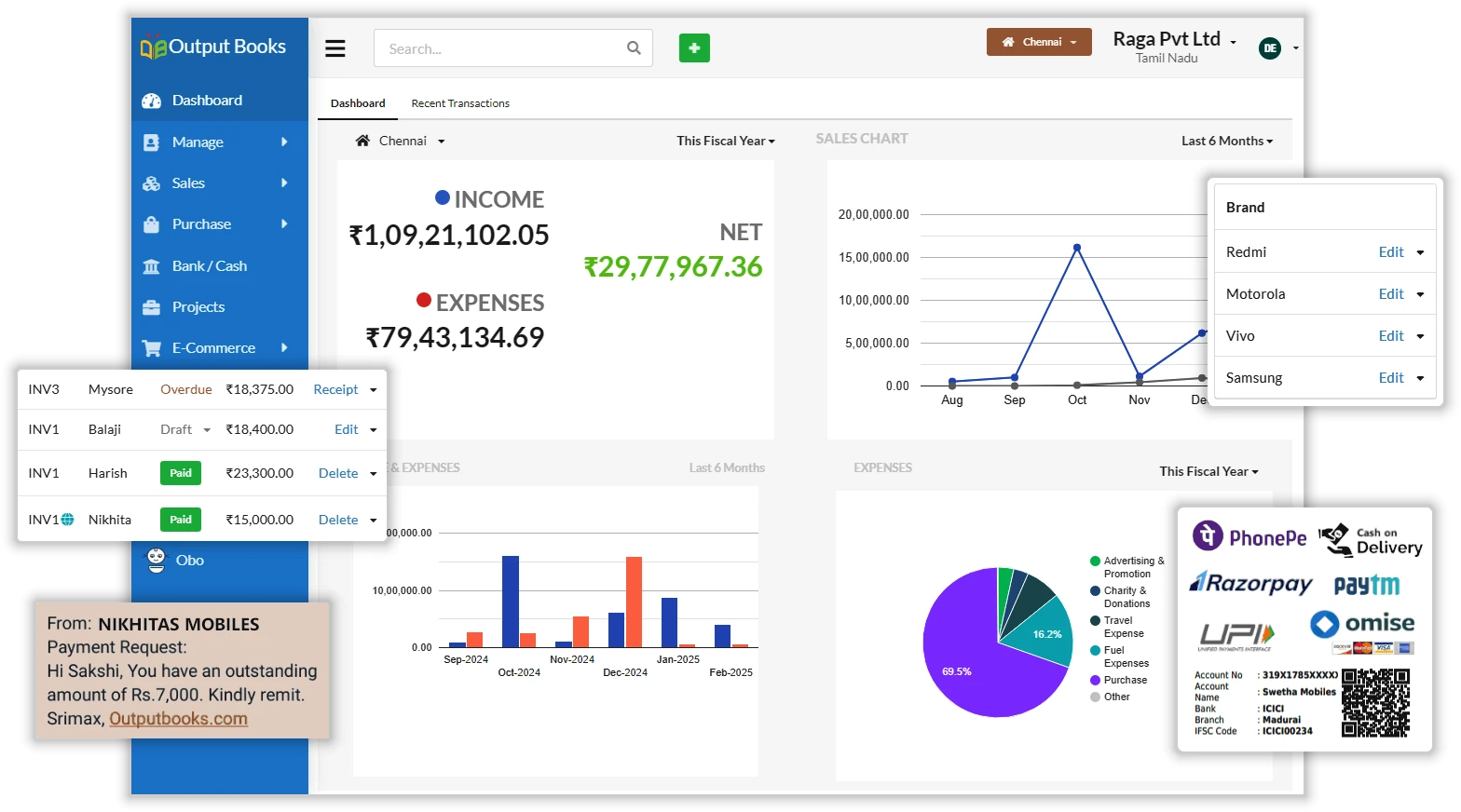Click the Advertising & Promotion legend swatch
Screen dimensions: 1461x812
pos(1096,561)
